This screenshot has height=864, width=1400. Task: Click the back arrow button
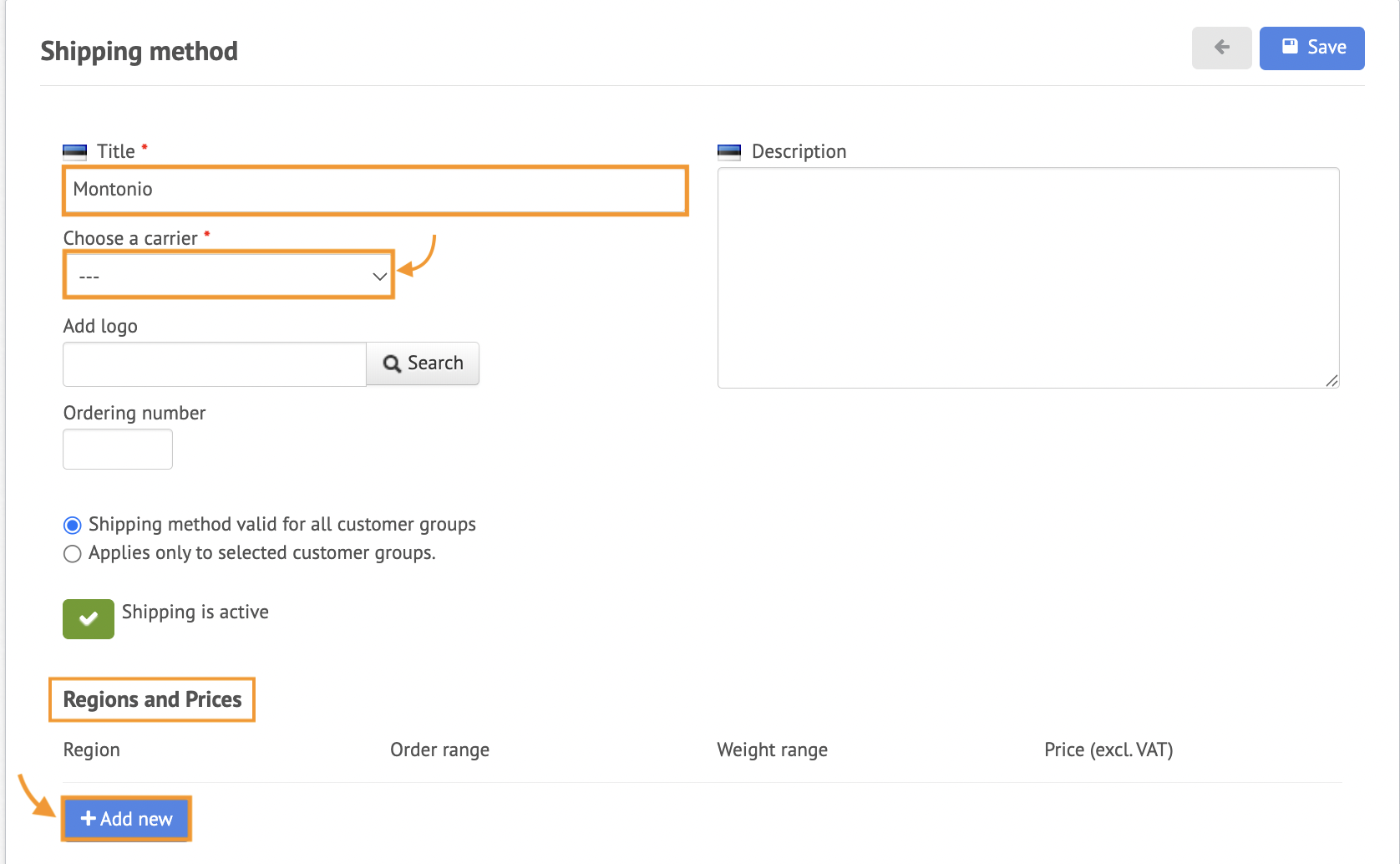tap(1221, 48)
